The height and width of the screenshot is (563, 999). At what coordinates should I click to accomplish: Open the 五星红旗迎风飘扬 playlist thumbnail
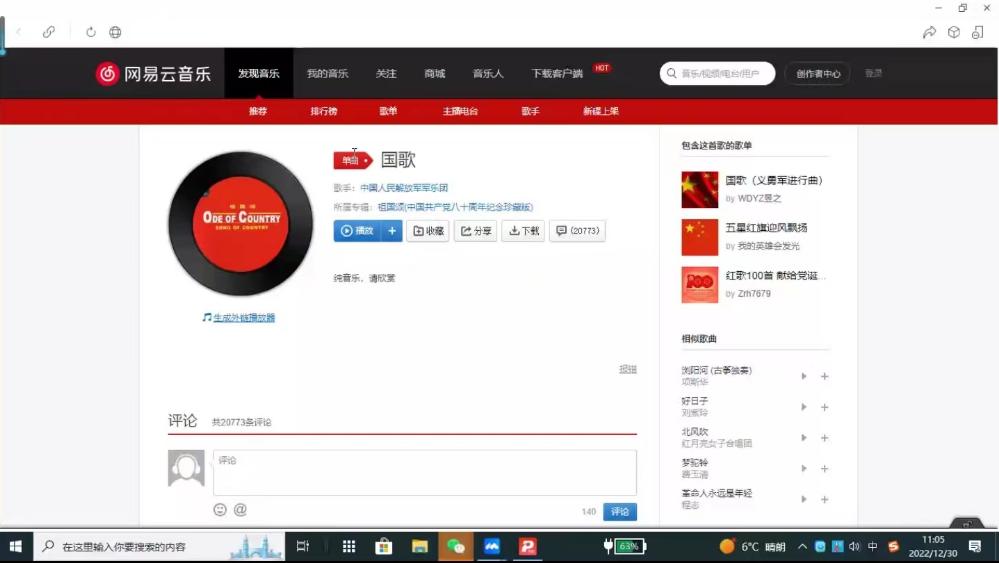tap(700, 237)
